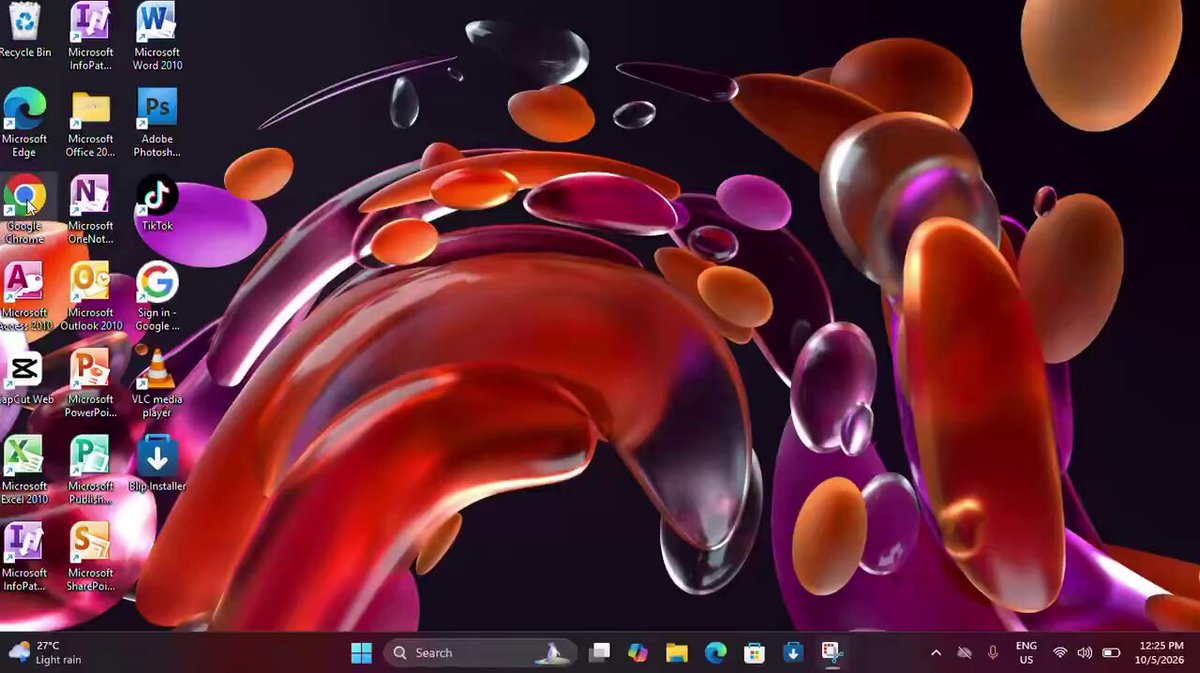Click the TikTok desktop icon

157,203
